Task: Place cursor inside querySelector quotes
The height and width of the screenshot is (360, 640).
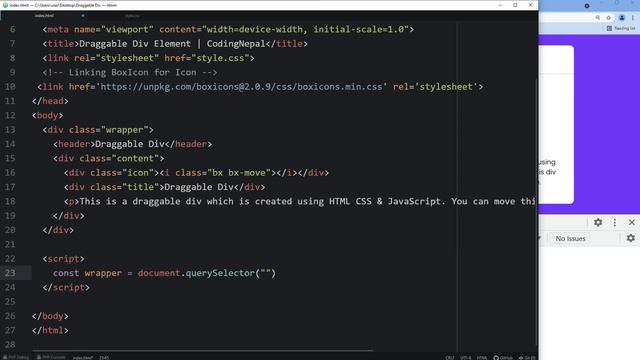Action: click(266, 273)
